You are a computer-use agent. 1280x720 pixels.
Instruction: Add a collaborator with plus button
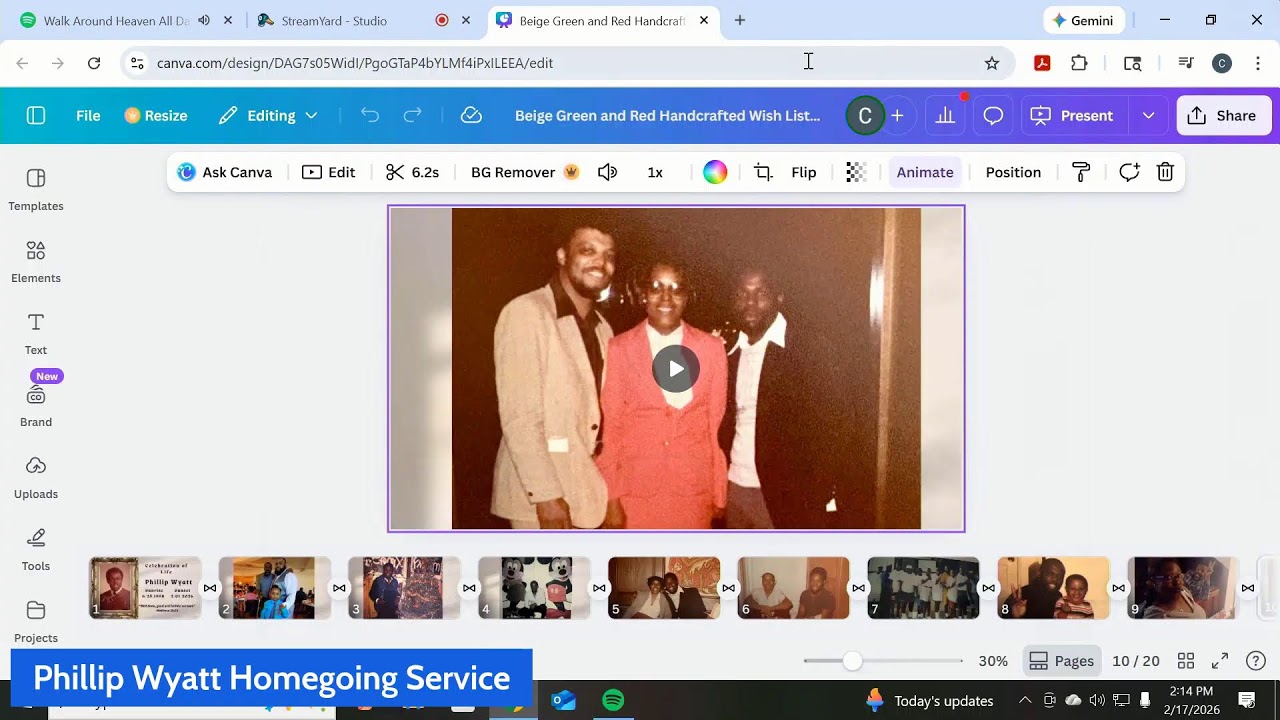click(897, 116)
